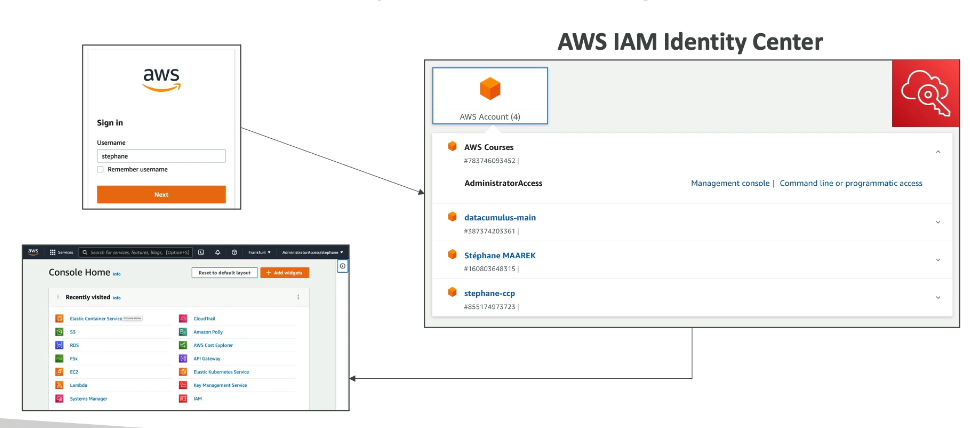
Task: Click the AWS logo in the console navbar
Action: pyautogui.click(x=33, y=252)
